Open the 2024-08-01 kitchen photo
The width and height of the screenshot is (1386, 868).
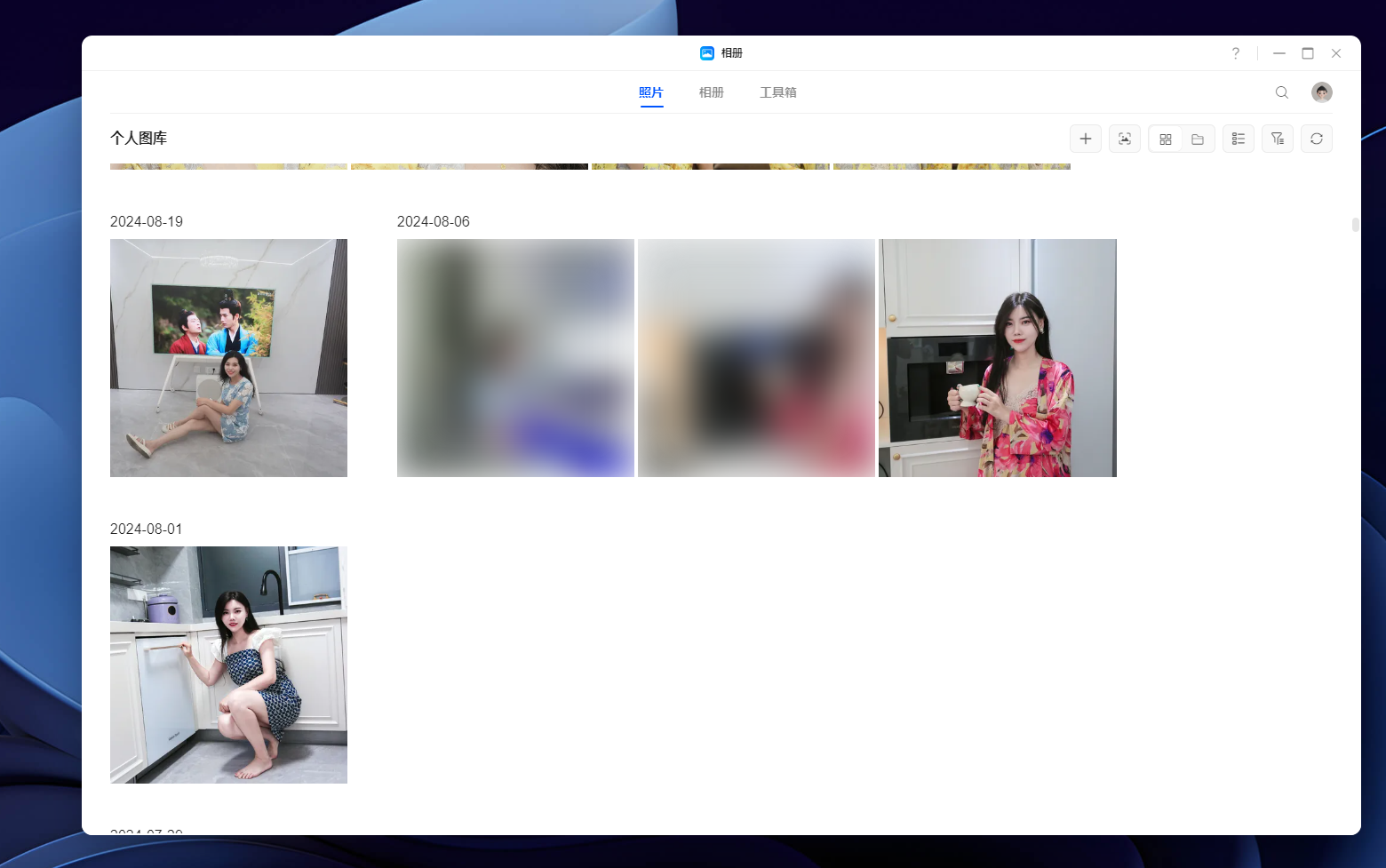point(228,665)
